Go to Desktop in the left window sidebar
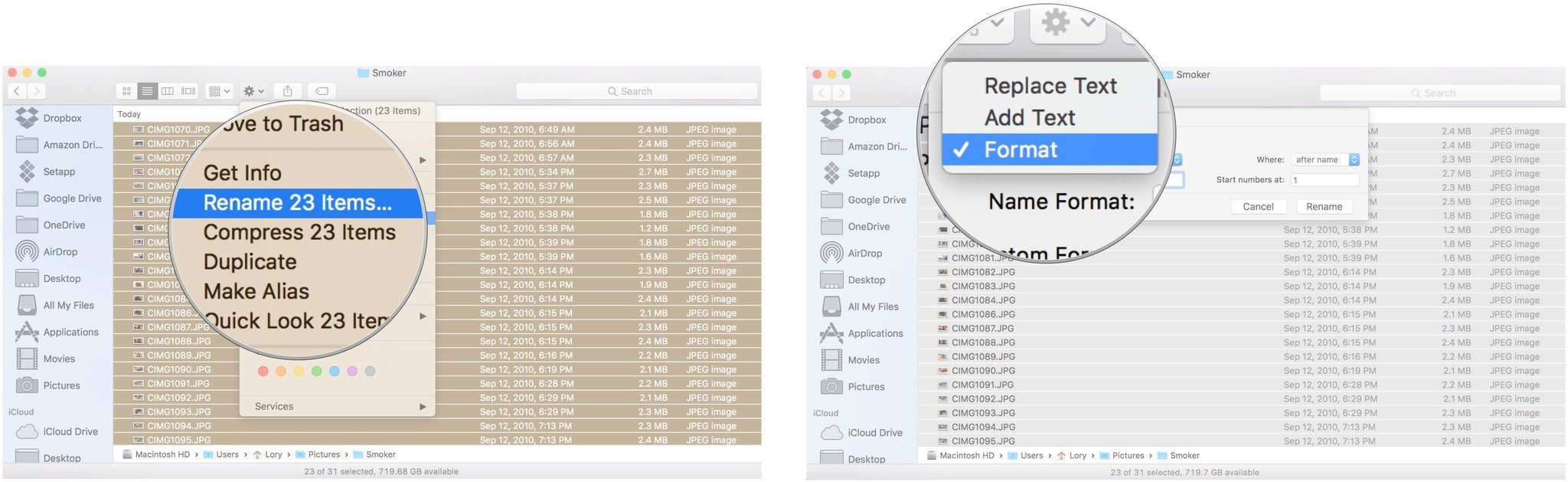The height and width of the screenshot is (482, 1568). (x=48, y=279)
